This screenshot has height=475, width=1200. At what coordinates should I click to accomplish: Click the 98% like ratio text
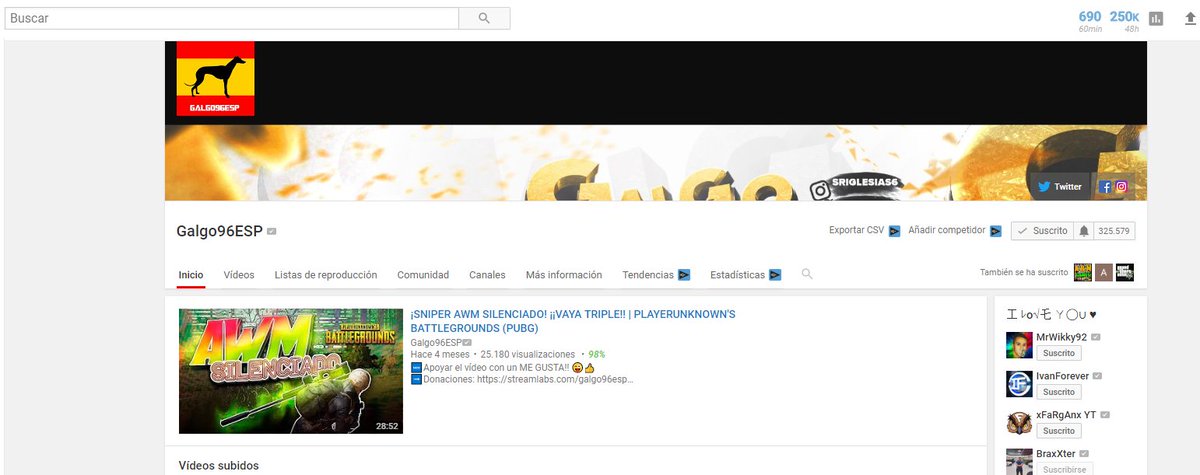tap(596, 354)
